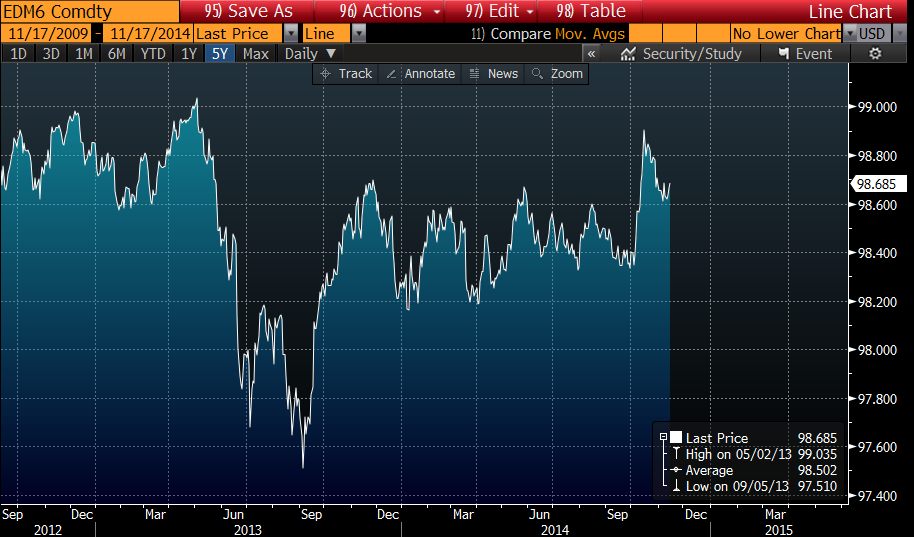Open the Security/Study panel
The height and width of the screenshot is (537, 914).
click(x=681, y=54)
